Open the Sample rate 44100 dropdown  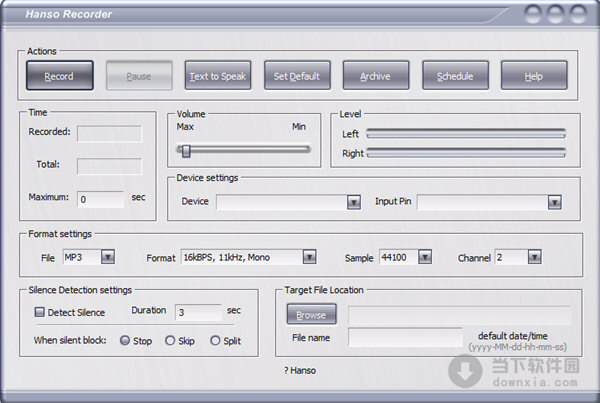click(x=425, y=257)
